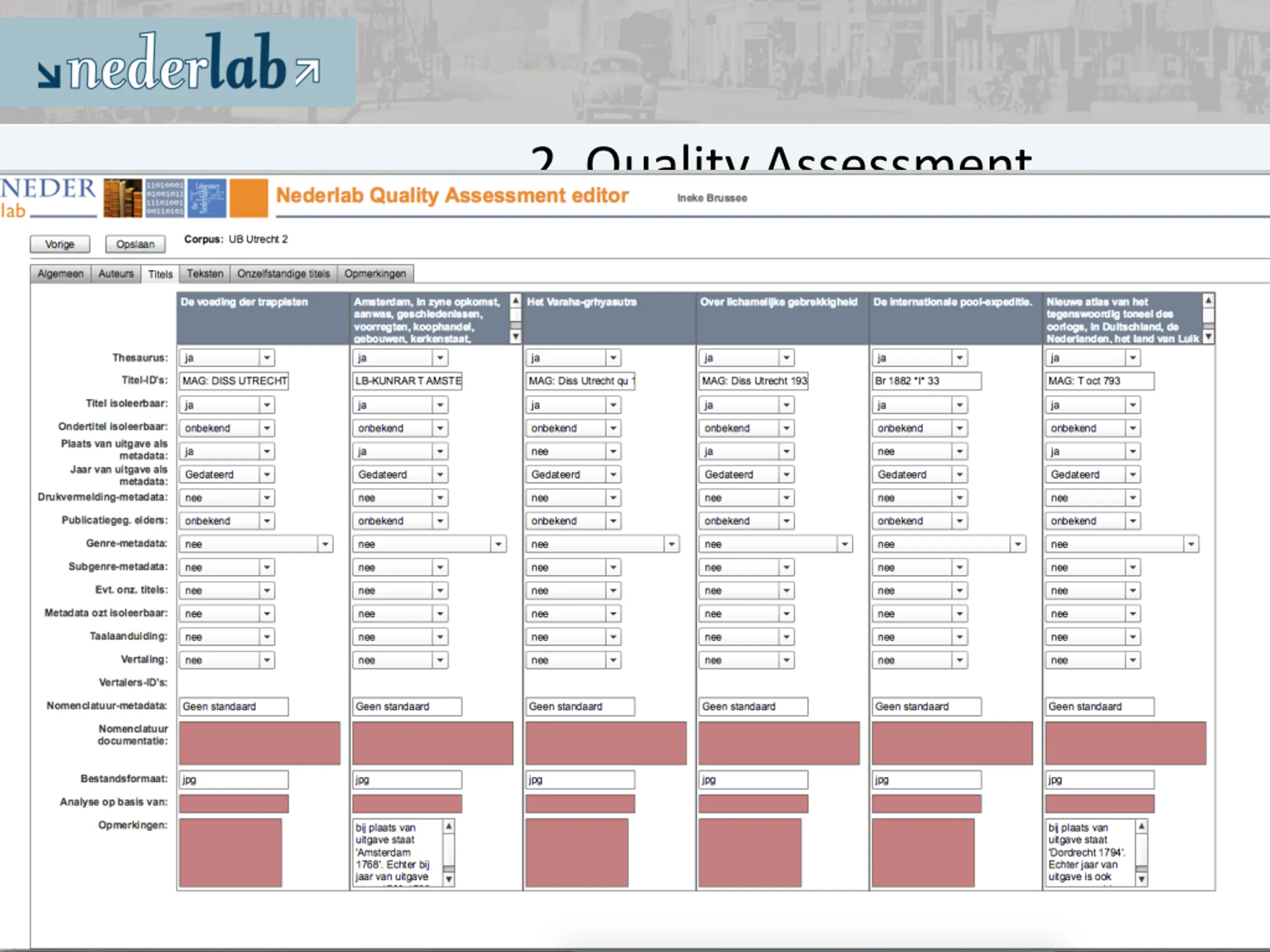This screenshot has width=1270, height=952.
Task: Click Nederlab Quality Assessment editor heading
Action: point(452,196)
